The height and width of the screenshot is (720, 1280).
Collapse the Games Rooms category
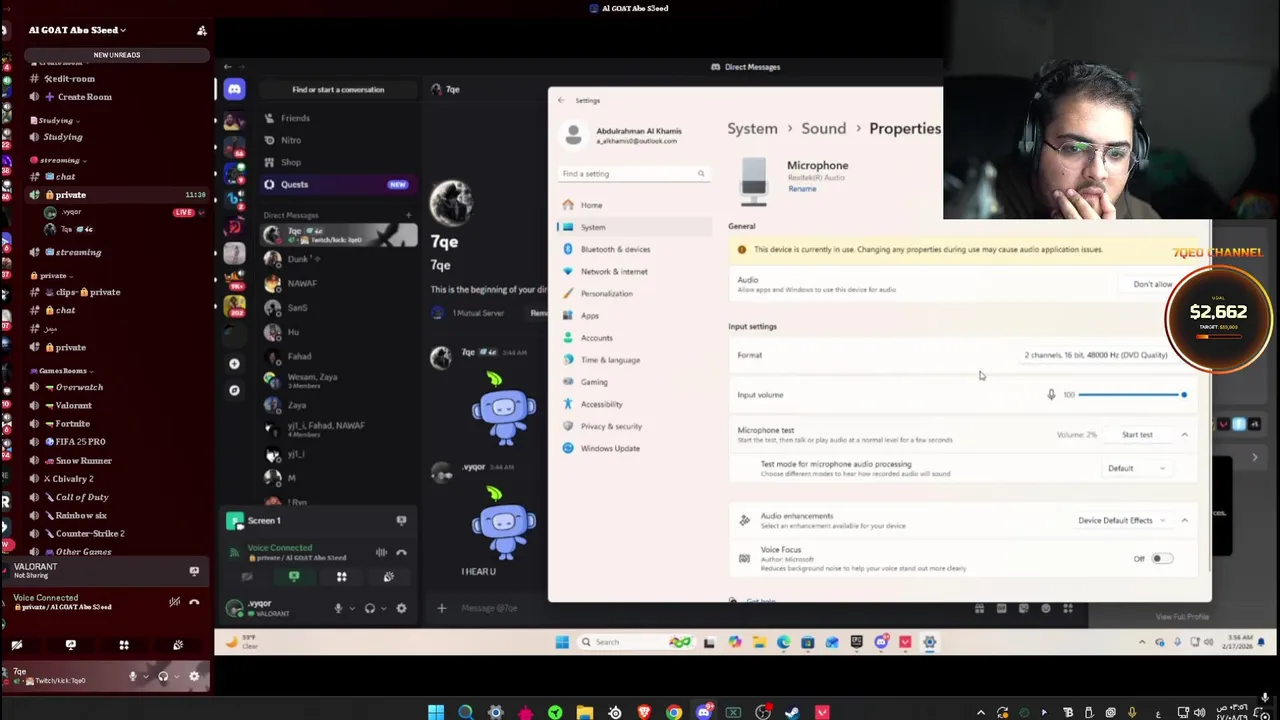63,370
